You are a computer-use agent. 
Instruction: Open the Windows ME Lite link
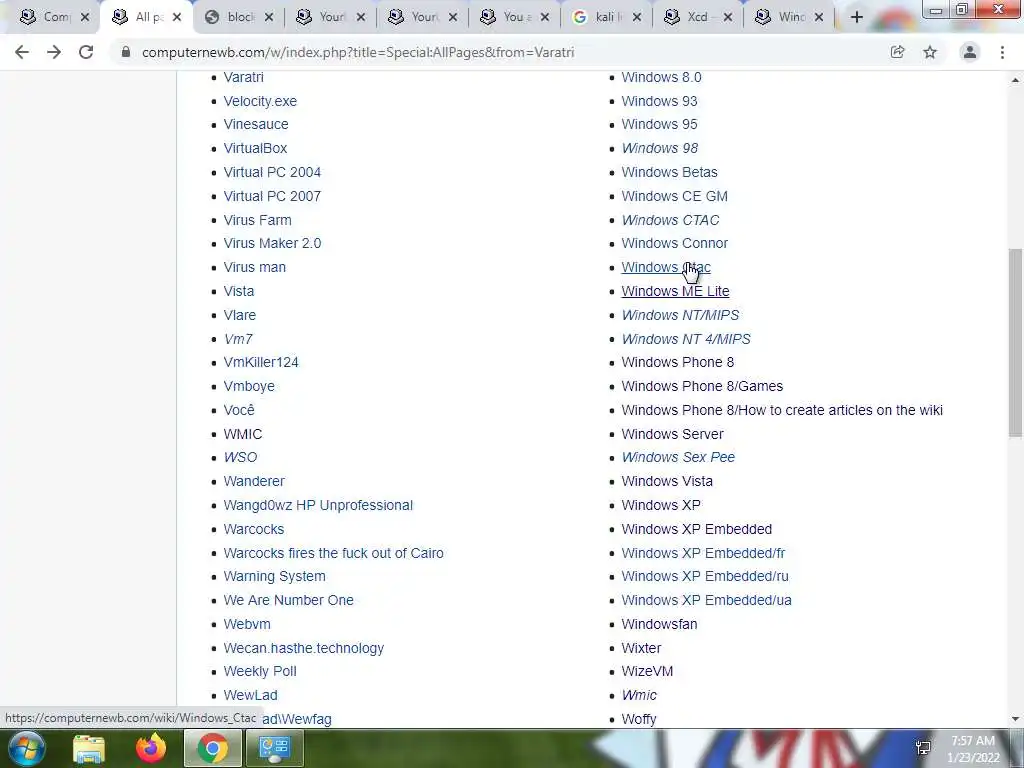(x=675, y=291)
